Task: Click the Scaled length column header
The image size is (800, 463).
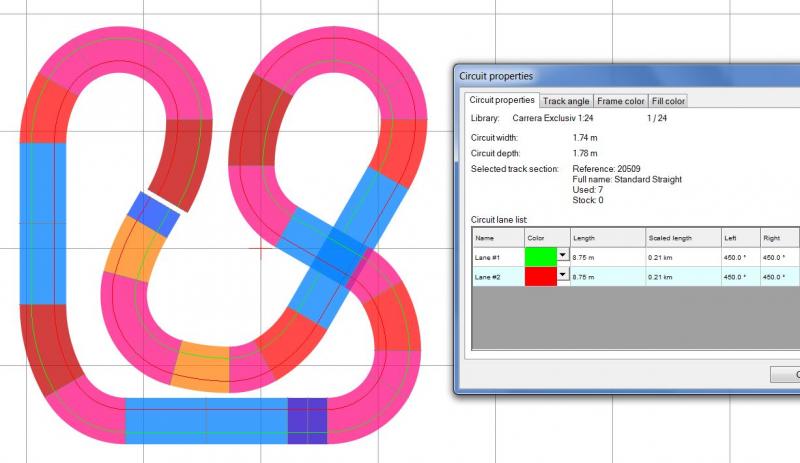Action: 684,238
